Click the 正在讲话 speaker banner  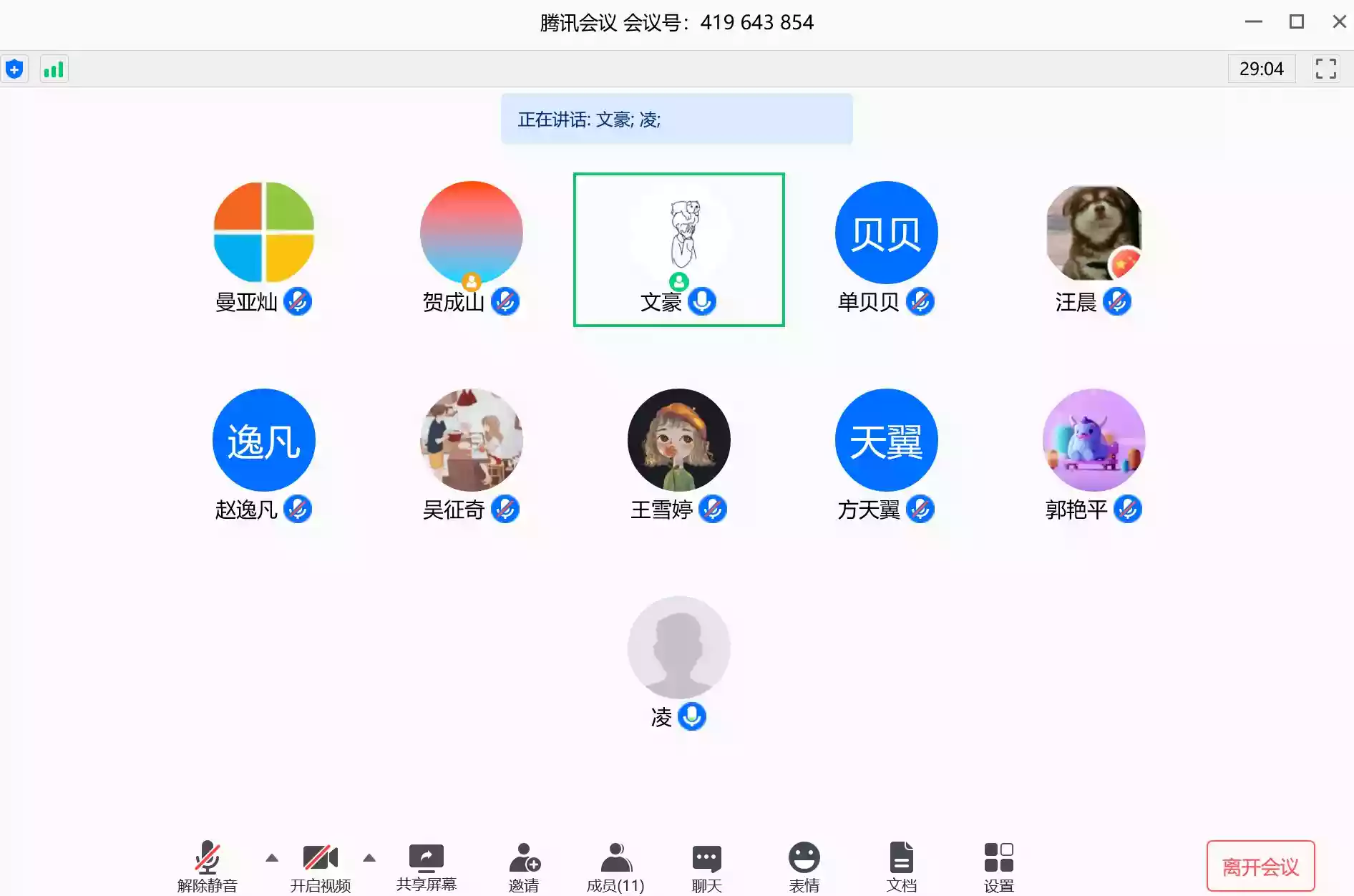[x=677, y=119]
